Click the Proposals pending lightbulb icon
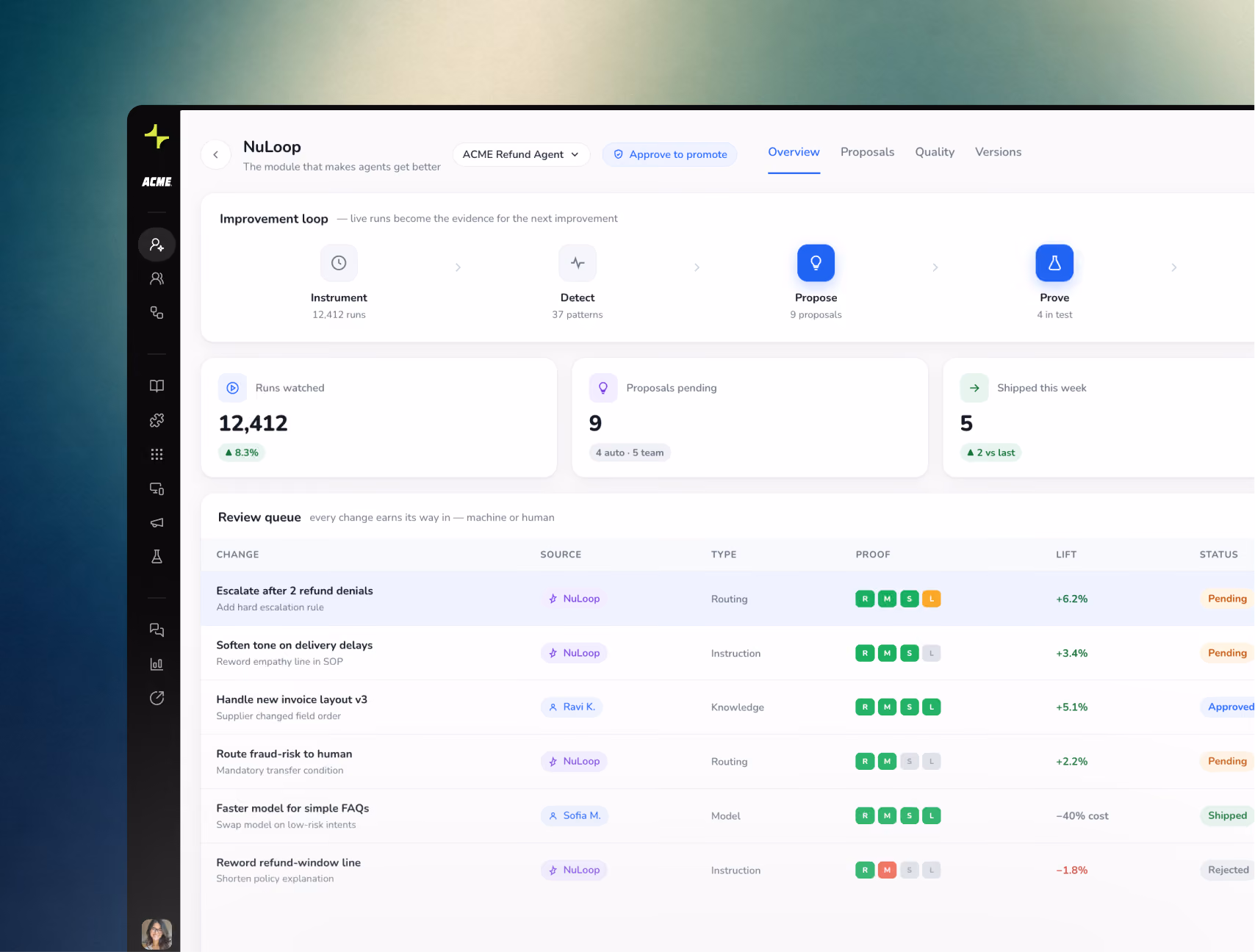 point(603,388)
